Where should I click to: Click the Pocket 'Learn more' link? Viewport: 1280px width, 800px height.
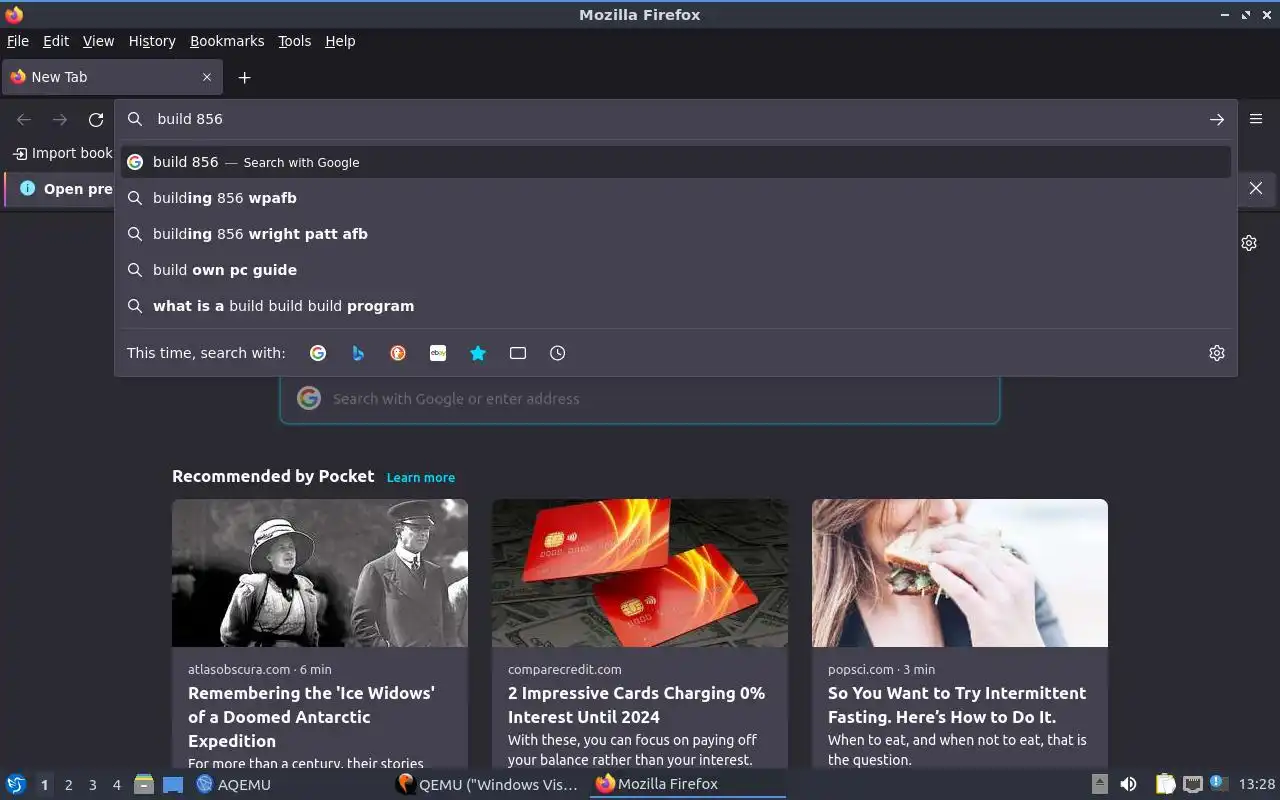click(x=421, y=478)
